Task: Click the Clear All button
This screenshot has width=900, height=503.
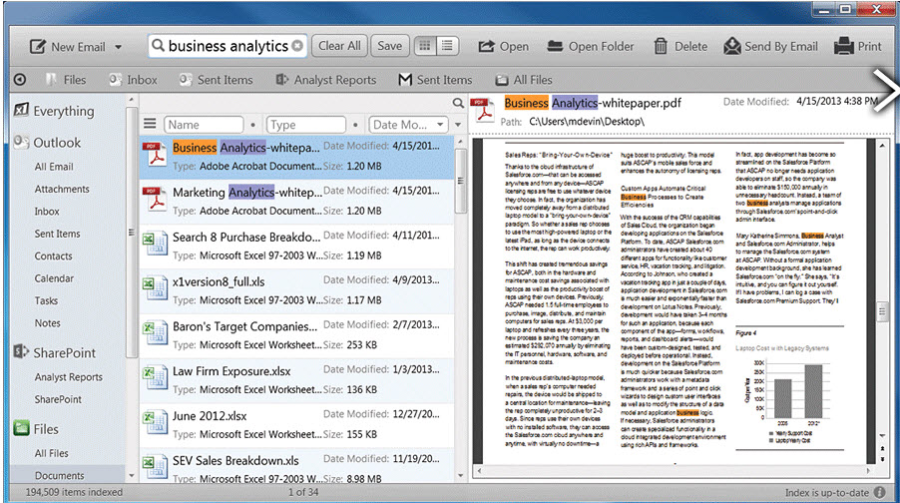Action: click(339, 46)
